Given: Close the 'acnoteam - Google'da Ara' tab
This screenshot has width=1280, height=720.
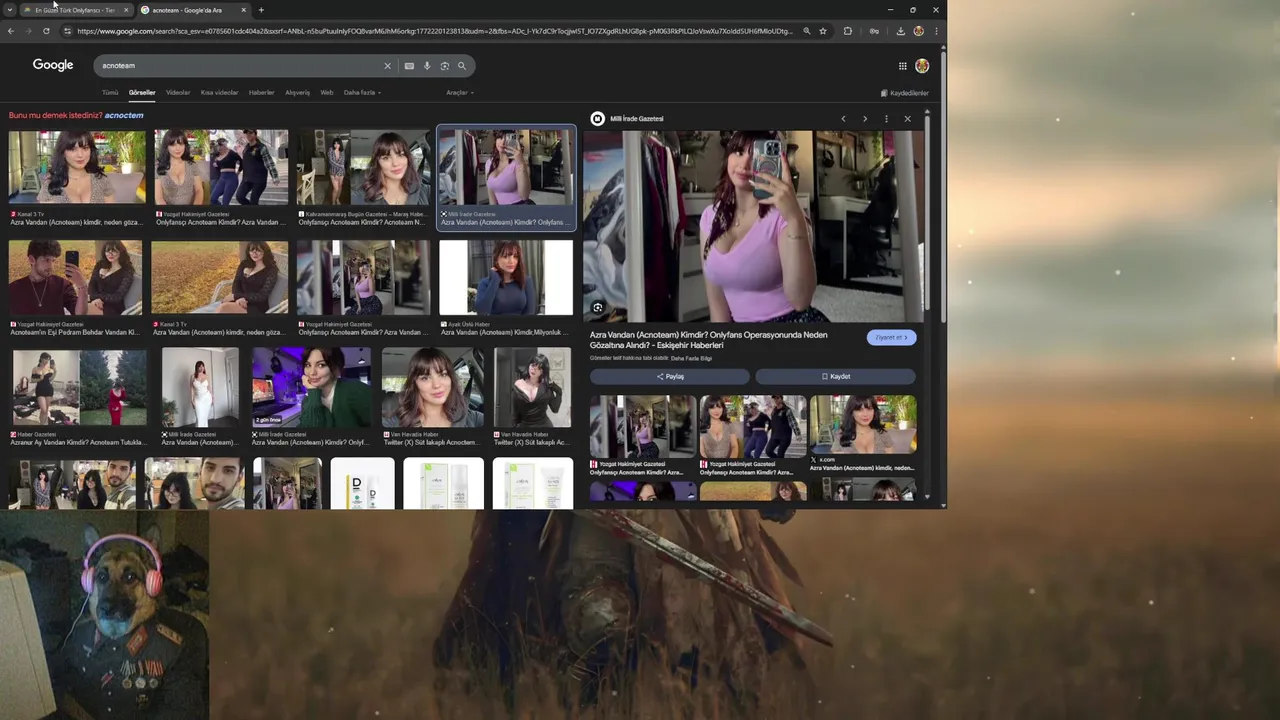Looking at the screenshot, I should (243, 10).
